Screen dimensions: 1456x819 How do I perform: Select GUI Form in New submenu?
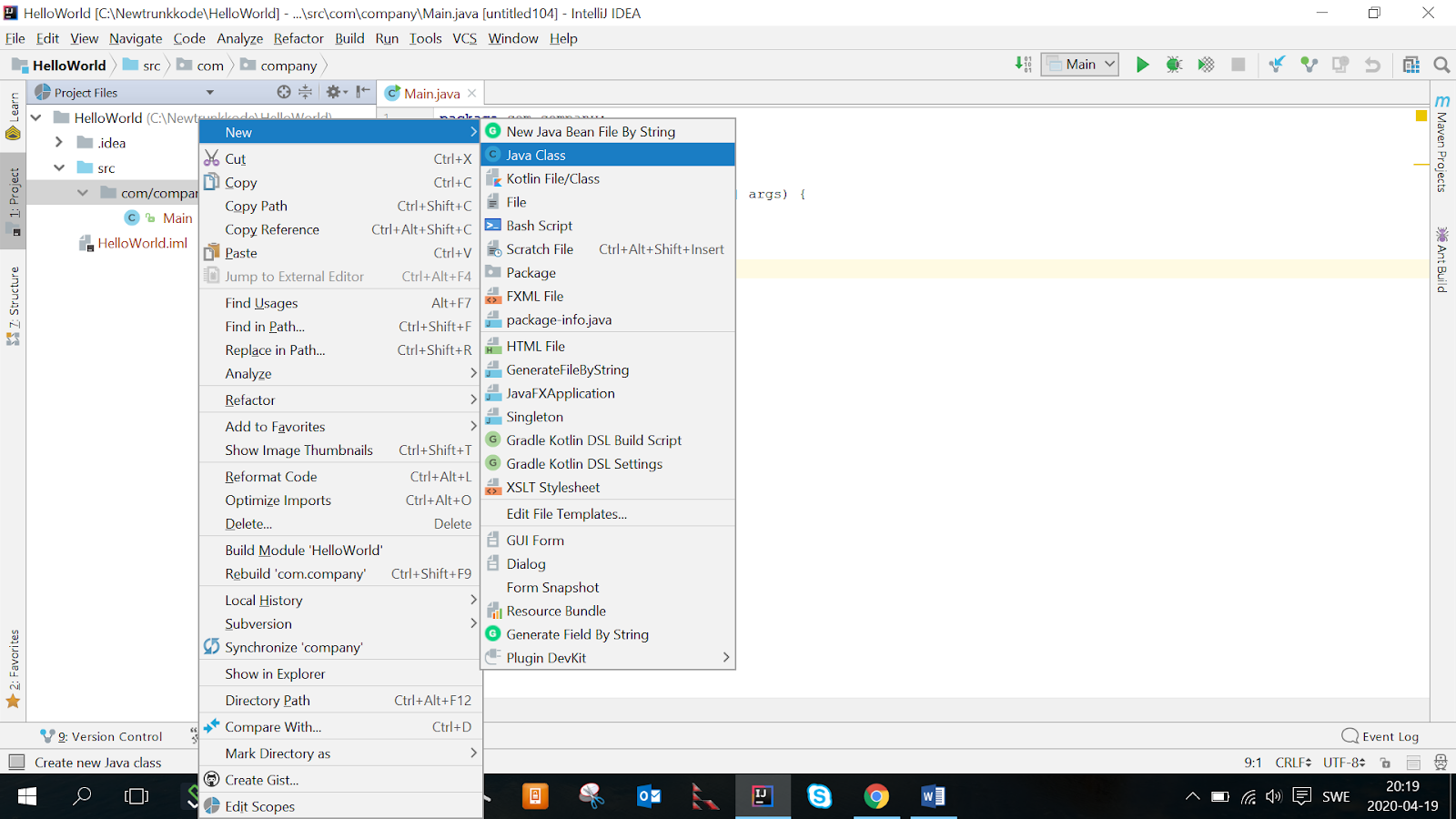(608, 541)
